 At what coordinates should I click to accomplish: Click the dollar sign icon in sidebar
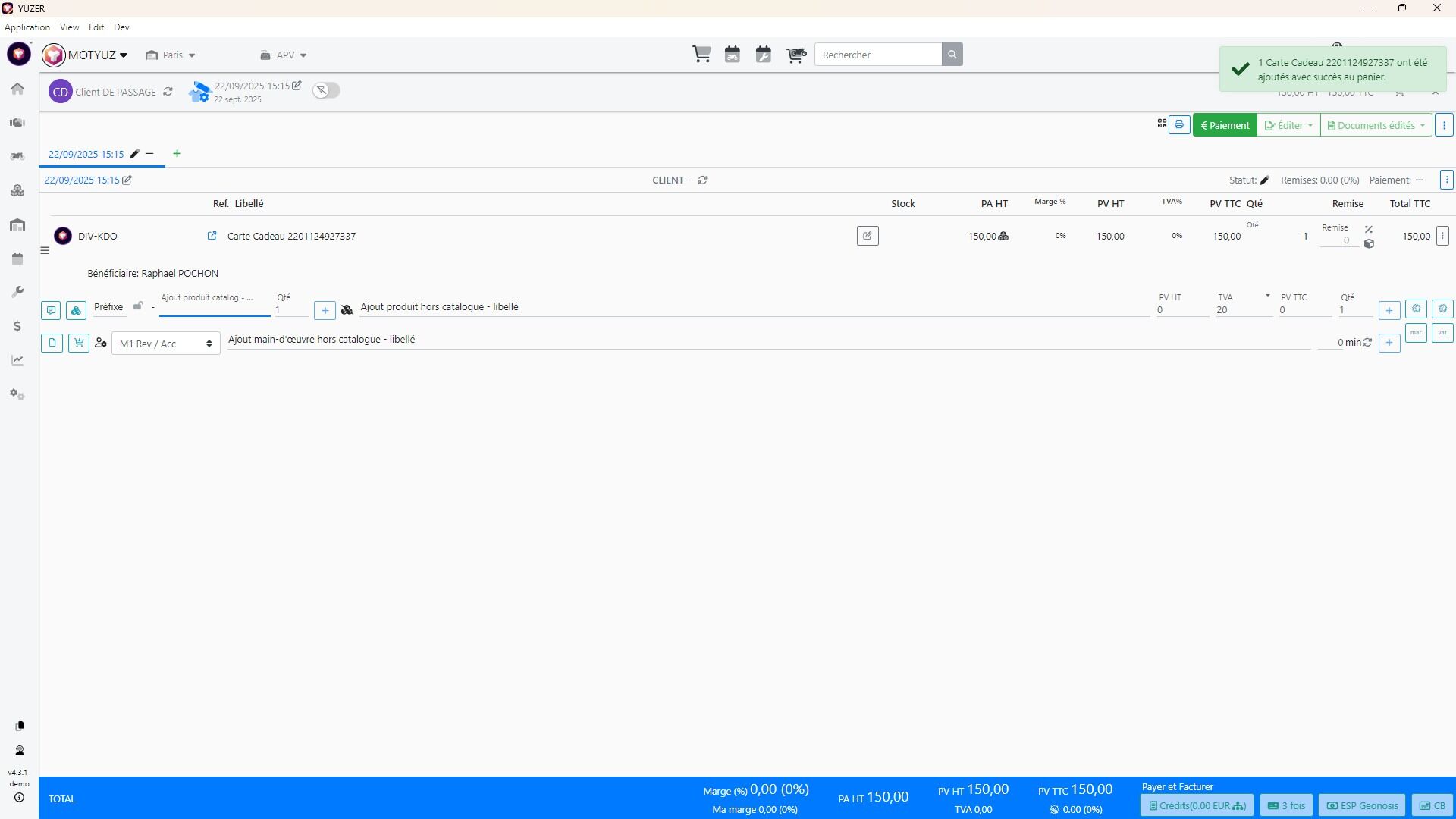(x=17, y=326)
